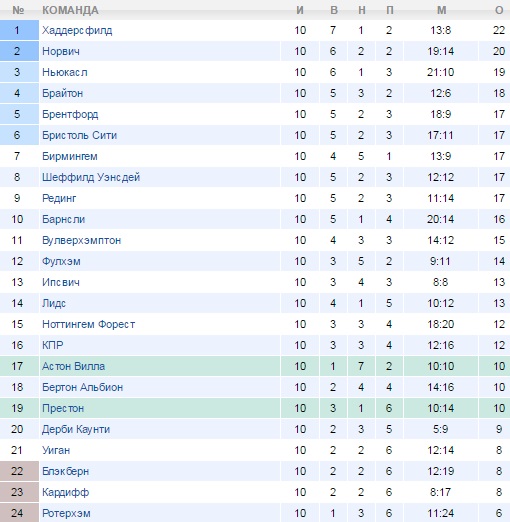Click the № column header

pyautogui.click(x=18, y=10)
